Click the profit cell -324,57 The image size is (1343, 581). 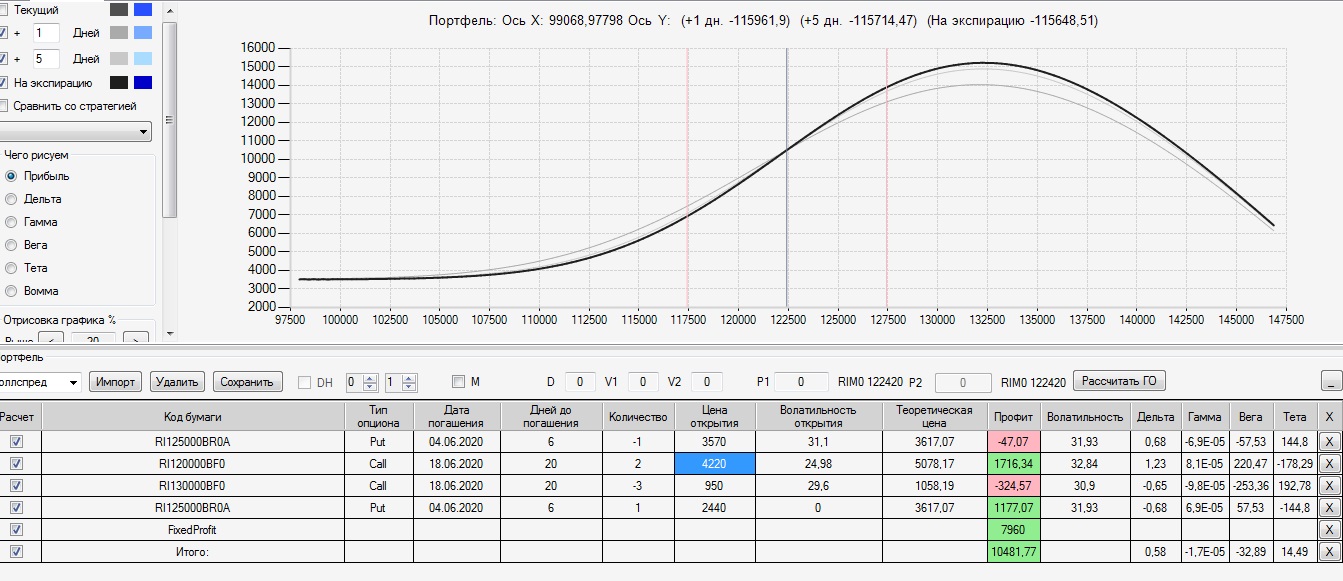coord(1014,486)
